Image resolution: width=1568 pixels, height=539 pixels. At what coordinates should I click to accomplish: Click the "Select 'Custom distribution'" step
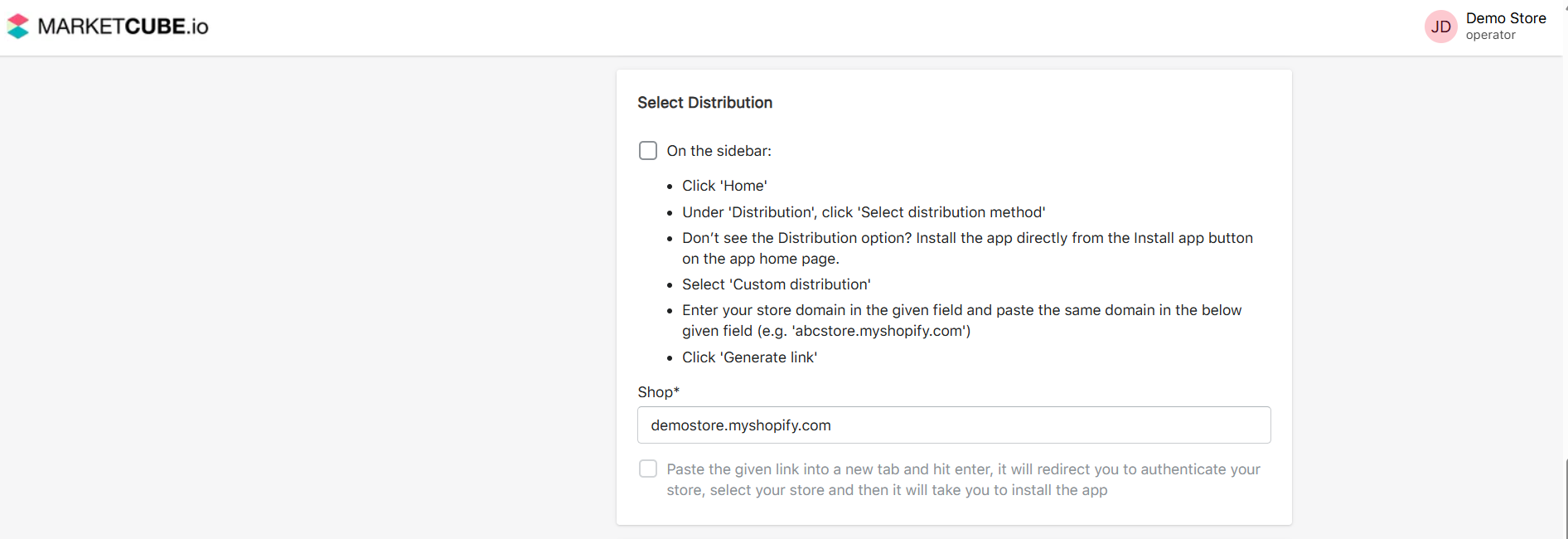click(776, 284)
